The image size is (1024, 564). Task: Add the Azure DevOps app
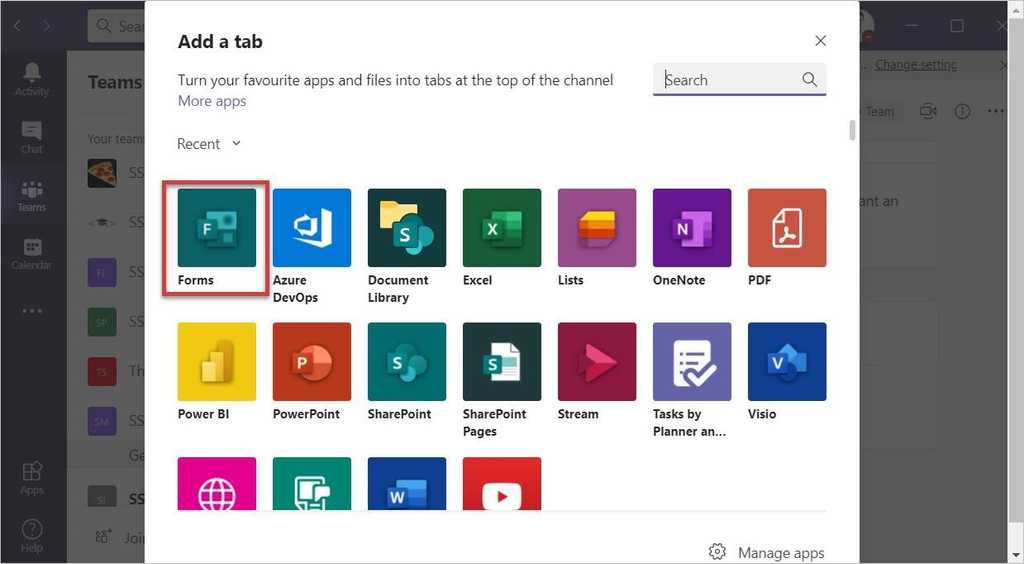(311, 228)
